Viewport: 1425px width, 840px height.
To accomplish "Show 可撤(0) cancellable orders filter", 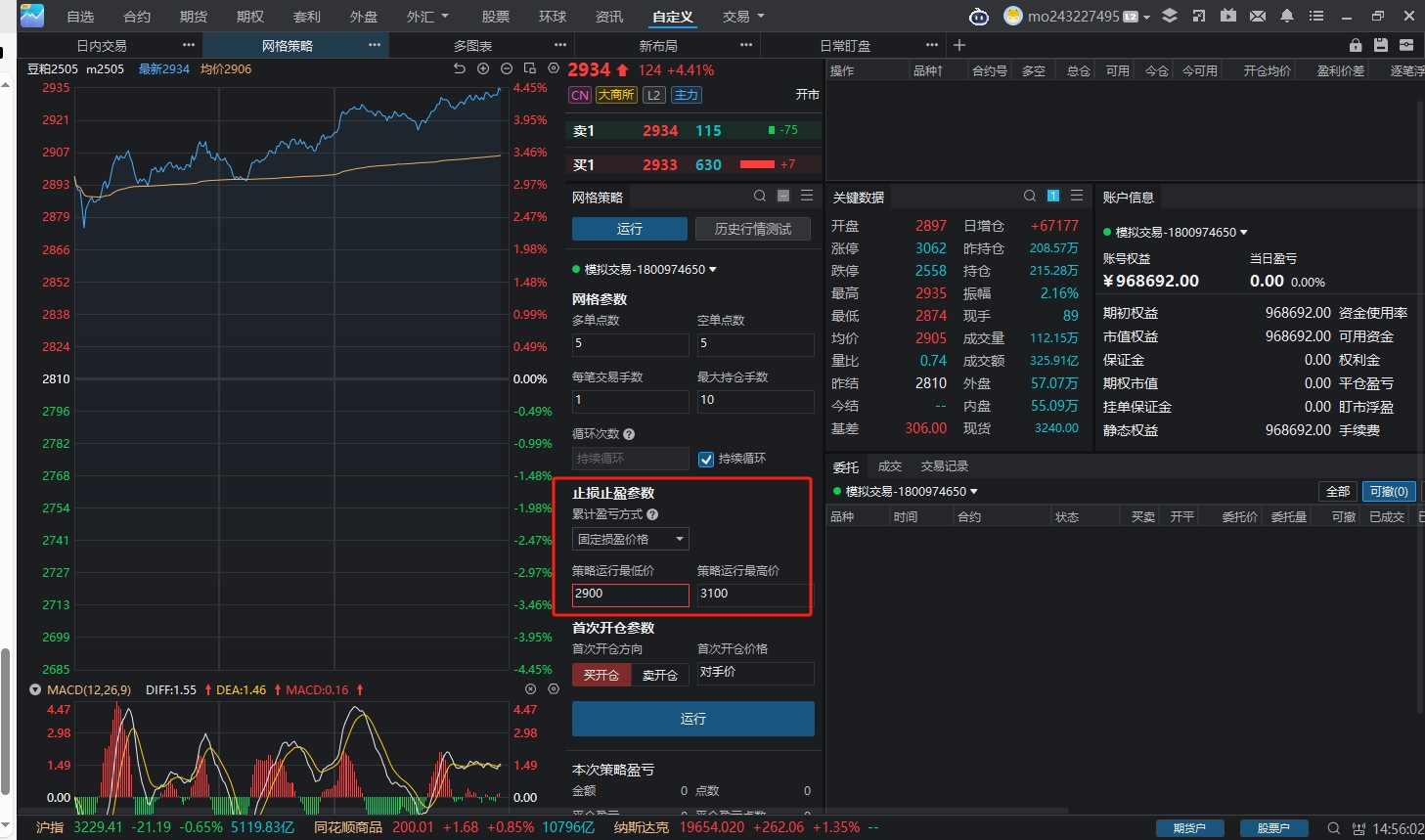I will (1389, 492).
